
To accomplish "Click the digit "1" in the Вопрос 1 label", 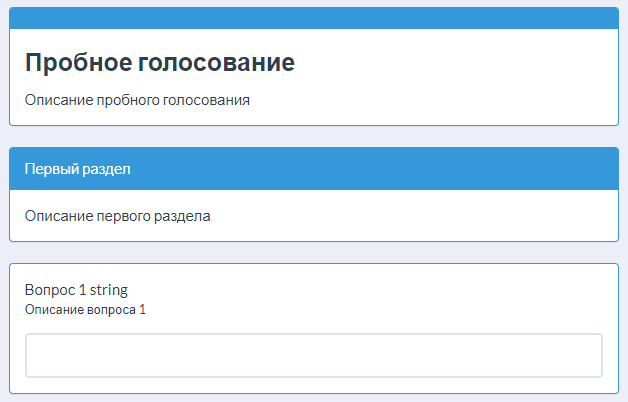I will [x=83, y=290].
